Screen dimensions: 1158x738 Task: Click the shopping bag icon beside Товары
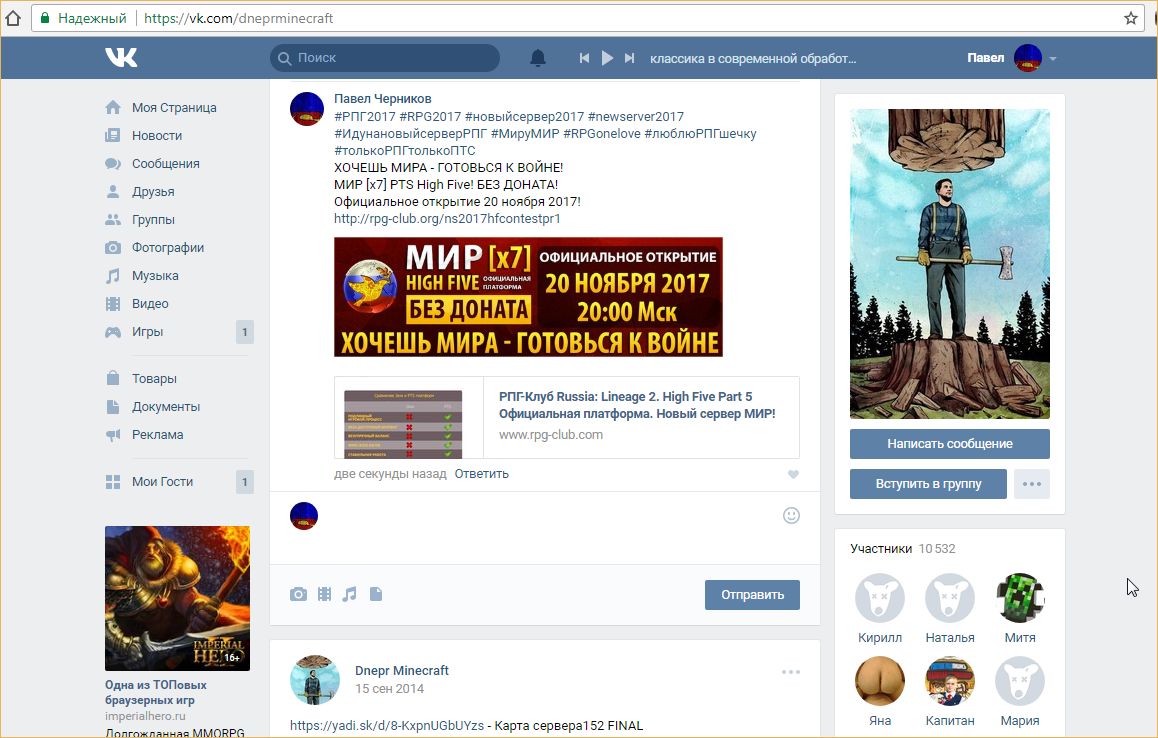pos(113,378)
